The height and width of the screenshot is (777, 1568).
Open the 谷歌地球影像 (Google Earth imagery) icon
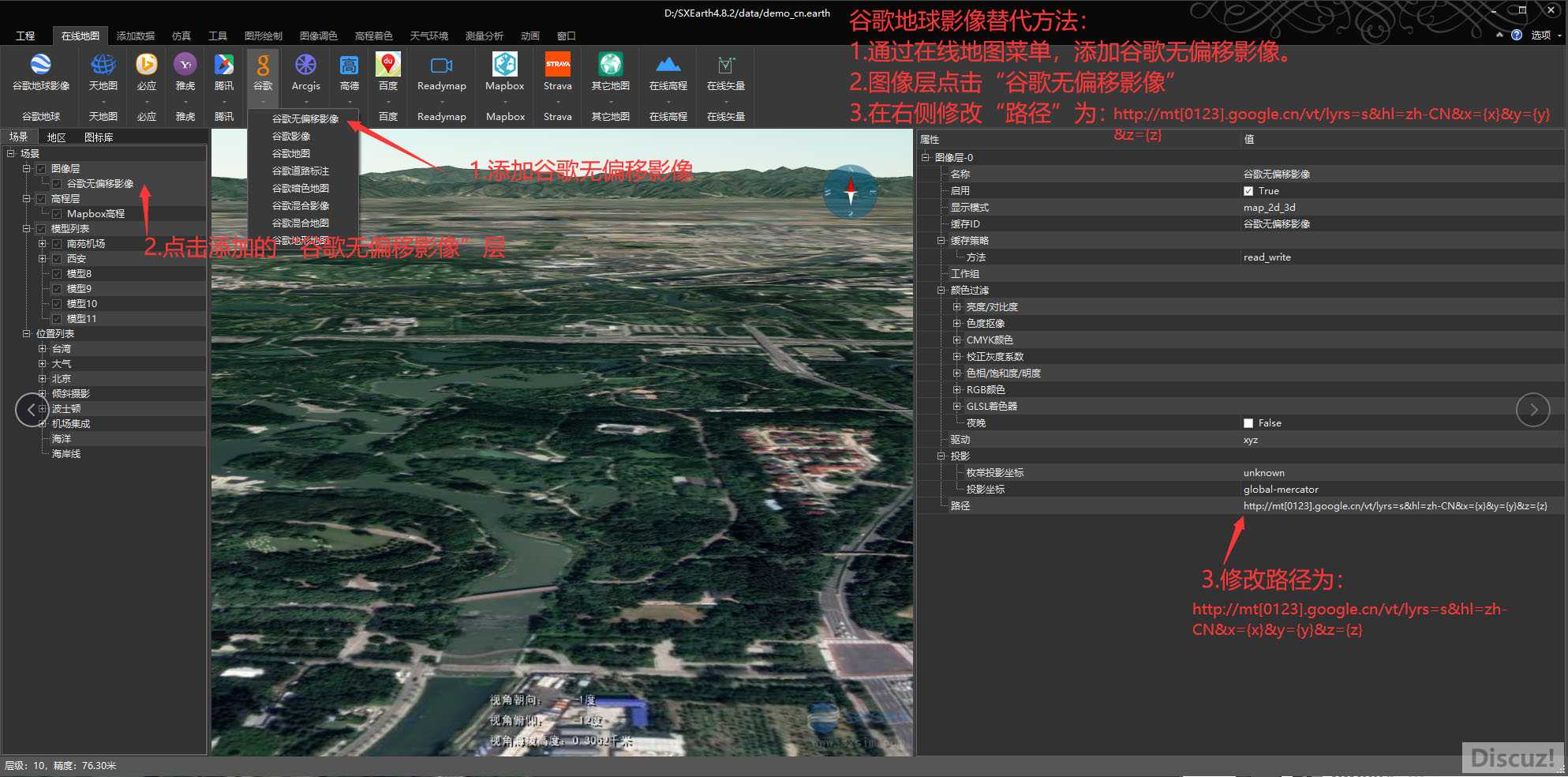pos(41,65)
